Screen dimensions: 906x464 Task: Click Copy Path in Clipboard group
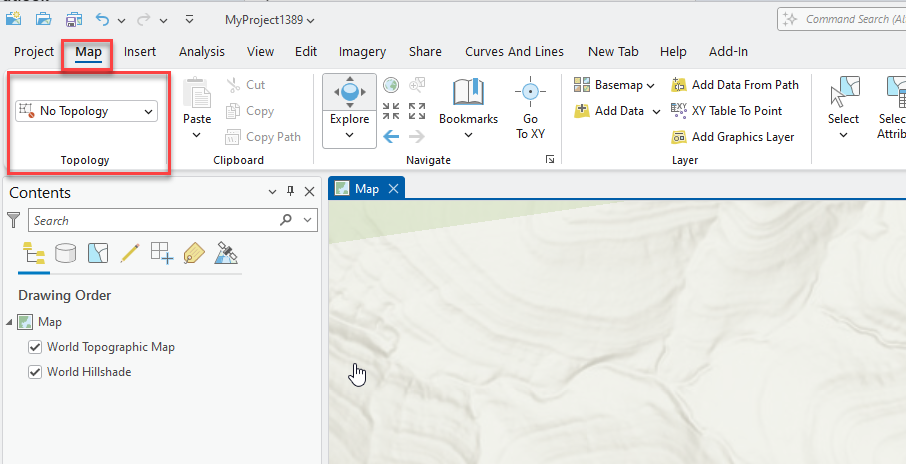(263, 137)
